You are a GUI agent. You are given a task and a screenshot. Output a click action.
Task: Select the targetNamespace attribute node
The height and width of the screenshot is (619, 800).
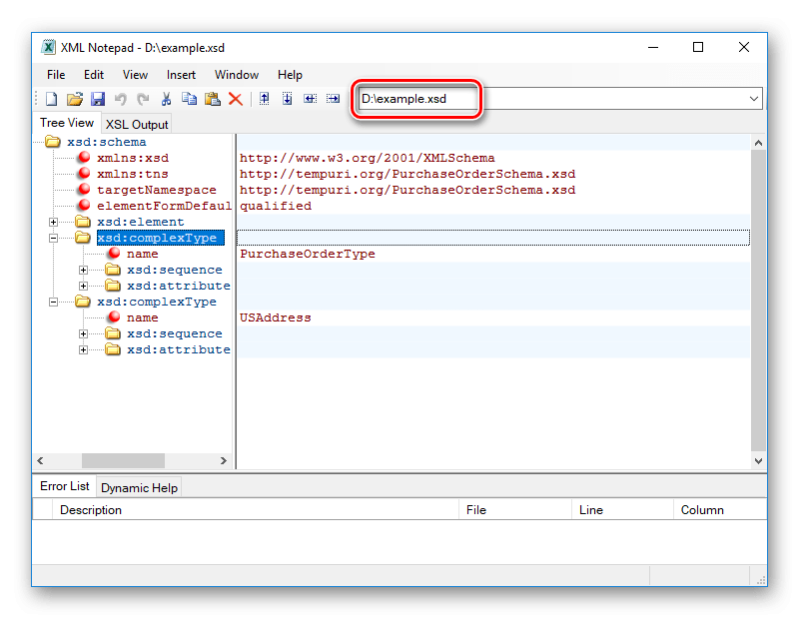[x=157, y=190]
